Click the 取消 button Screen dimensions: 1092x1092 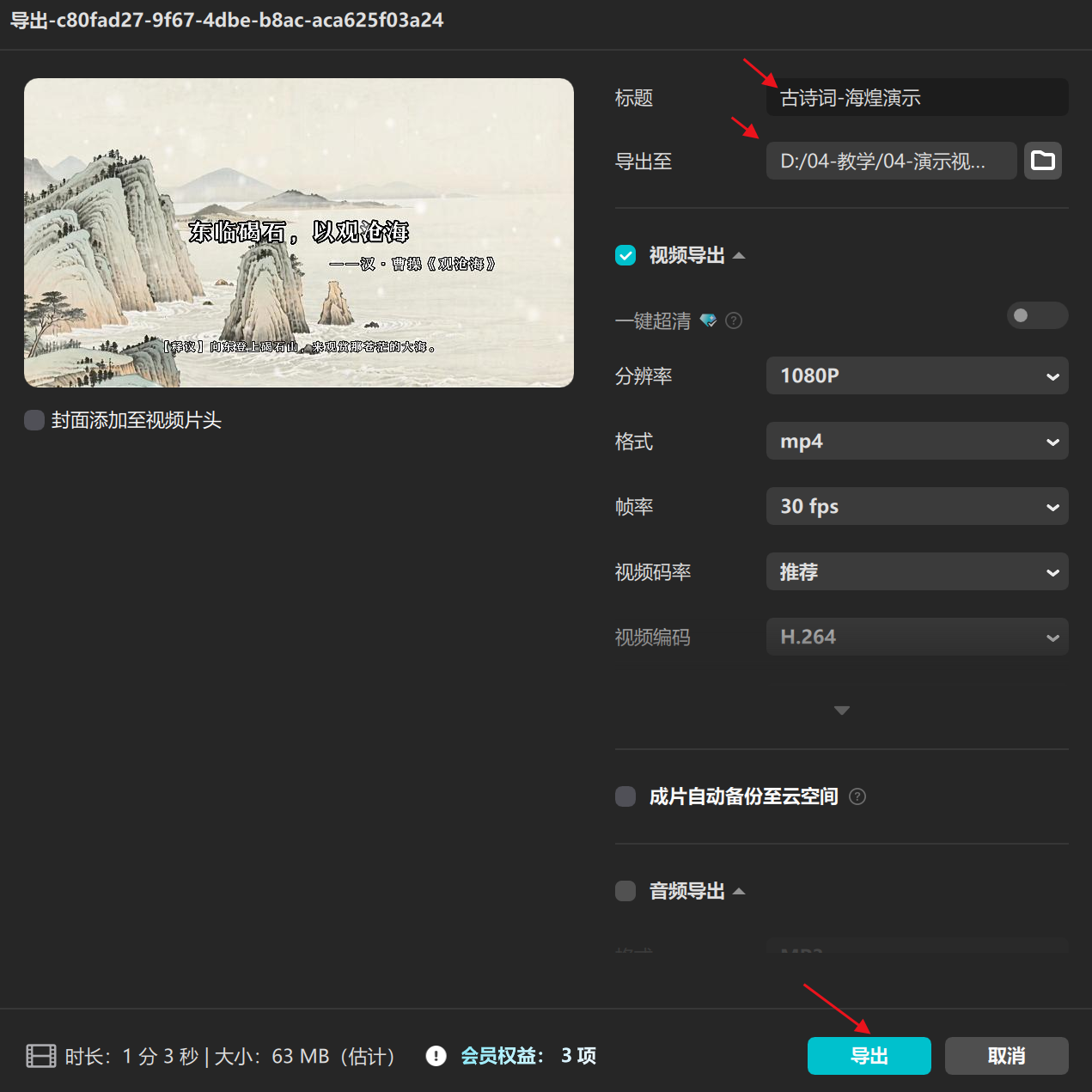(1006, 1056)
